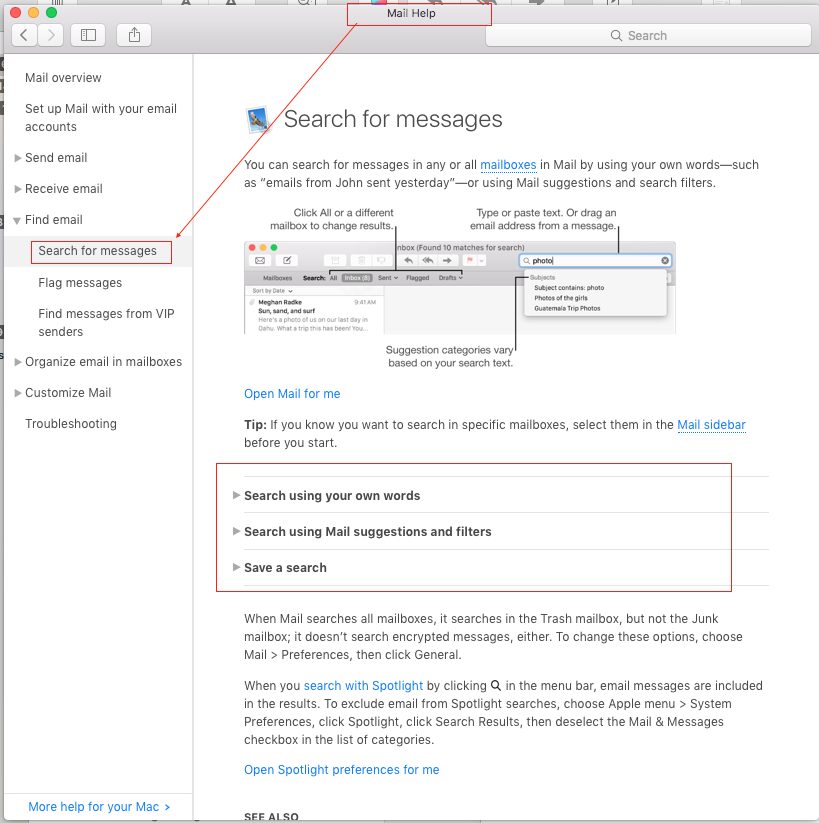819x823 pixels.
Task: Select the "Inbox (8)" scope filter
Action: point(356,279)
